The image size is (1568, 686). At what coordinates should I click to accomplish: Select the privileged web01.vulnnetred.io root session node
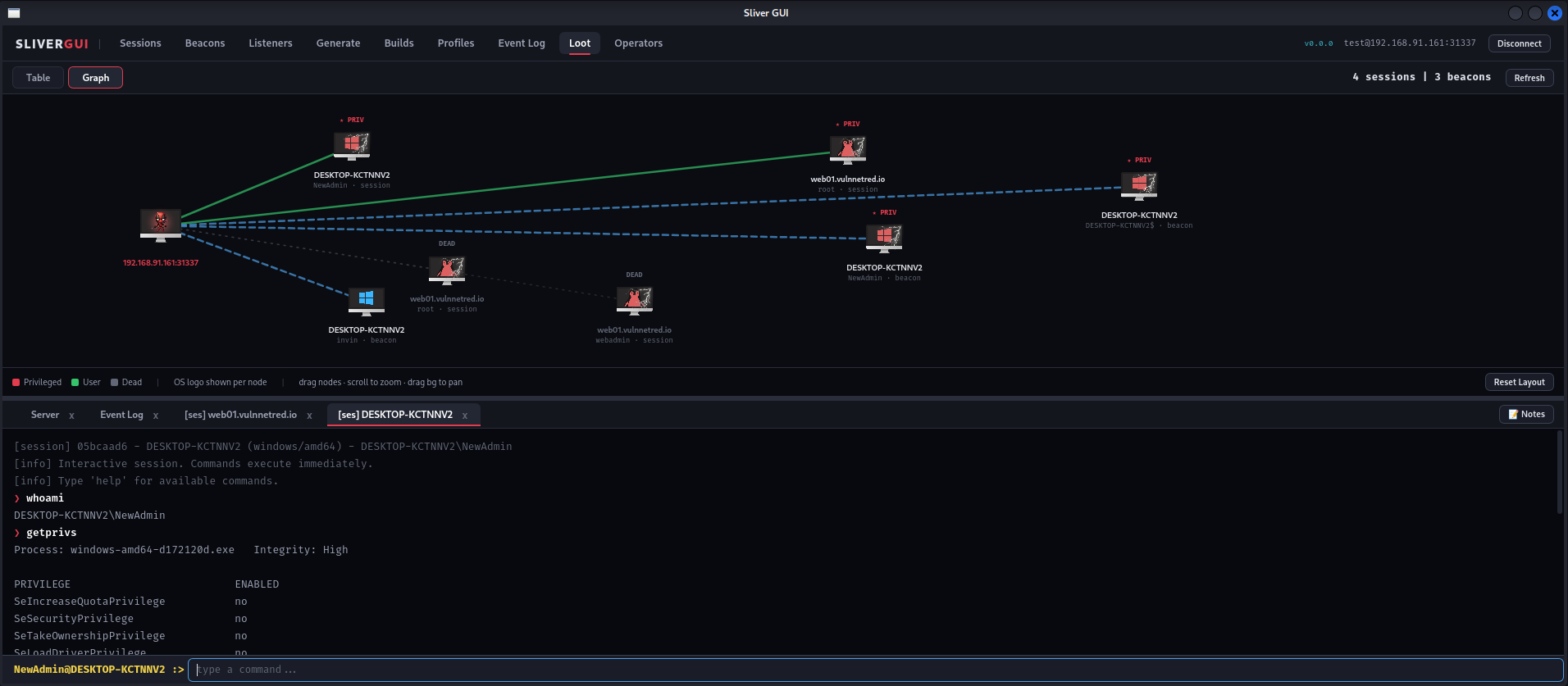point(848,150)
